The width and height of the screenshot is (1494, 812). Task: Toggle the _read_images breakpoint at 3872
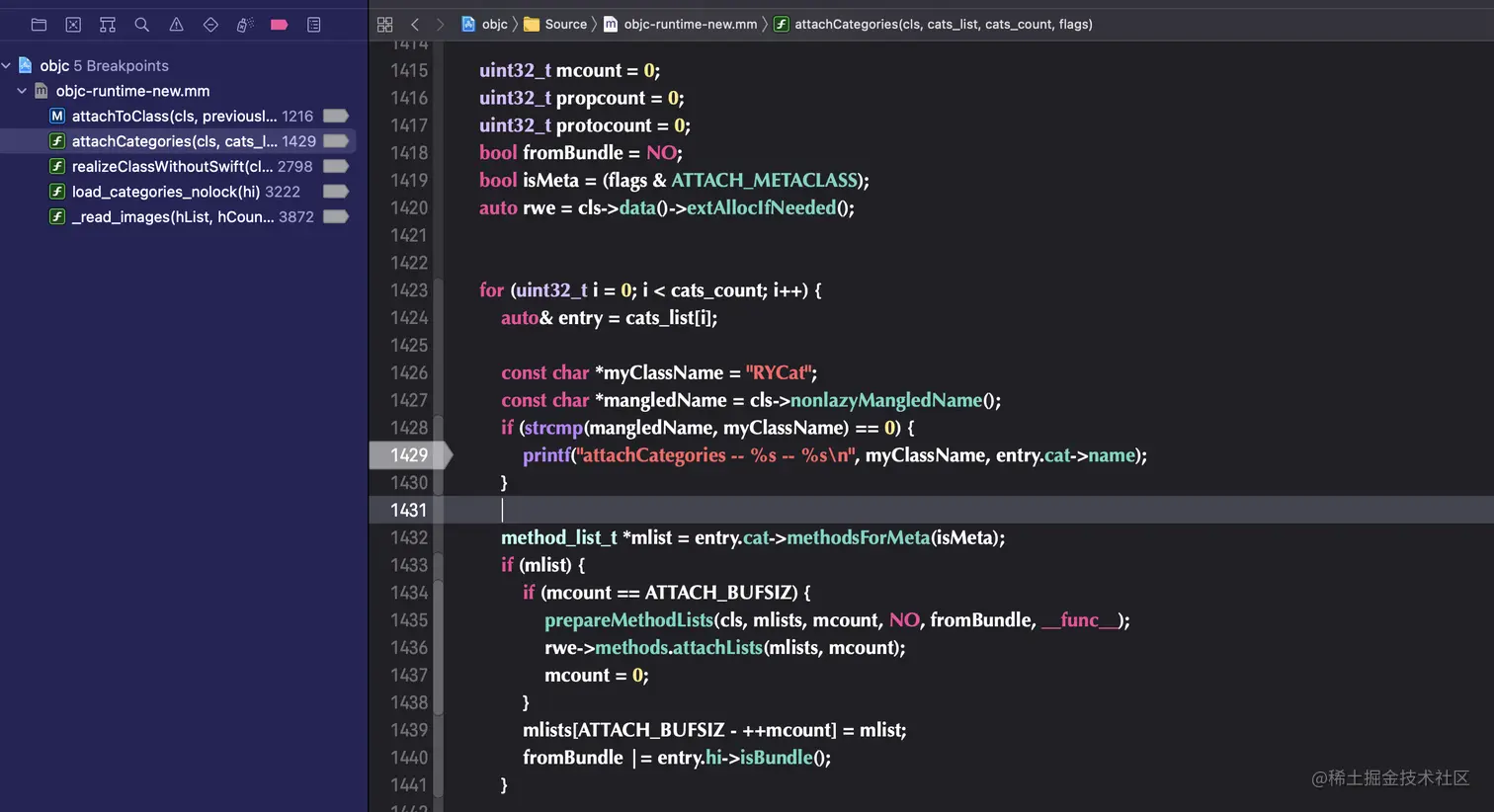tap(336, 216)
